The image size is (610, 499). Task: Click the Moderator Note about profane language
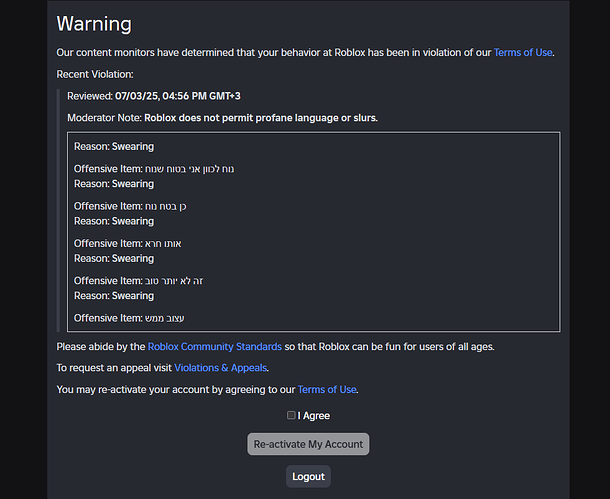pos(260,118)
